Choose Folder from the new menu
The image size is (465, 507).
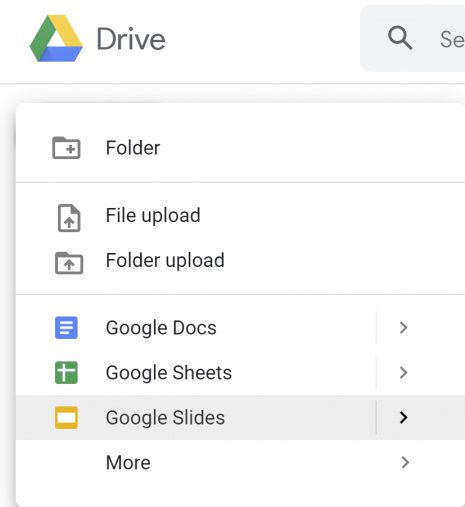240,148
